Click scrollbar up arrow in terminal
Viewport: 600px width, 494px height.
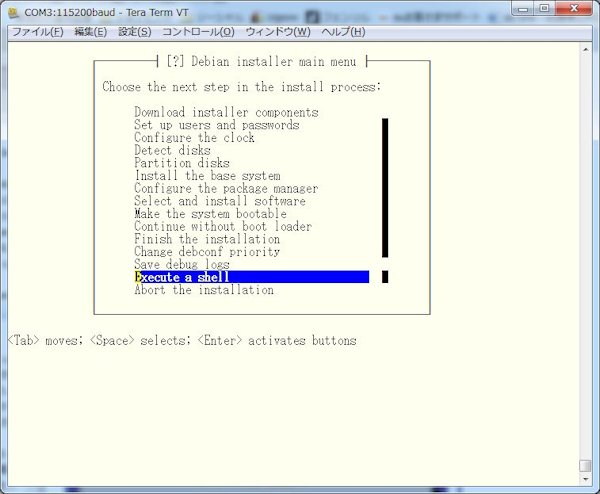[585, 49]
